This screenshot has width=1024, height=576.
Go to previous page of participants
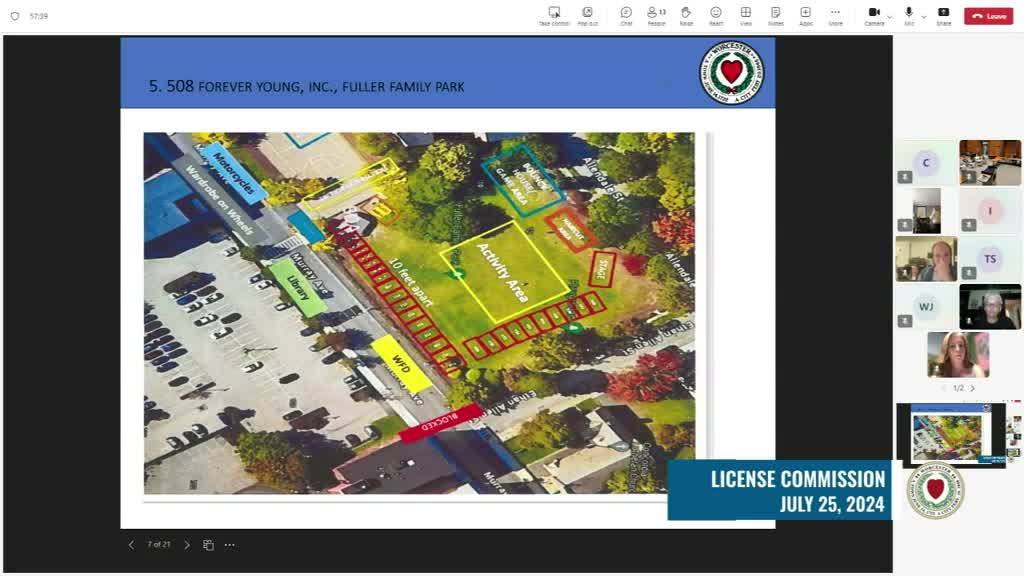pos(944,388)
